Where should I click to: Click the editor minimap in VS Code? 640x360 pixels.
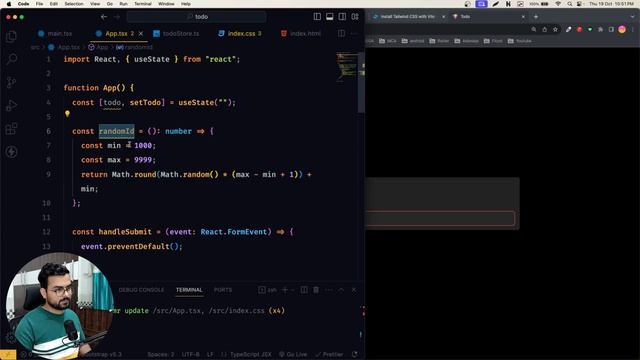coord(346,67)
